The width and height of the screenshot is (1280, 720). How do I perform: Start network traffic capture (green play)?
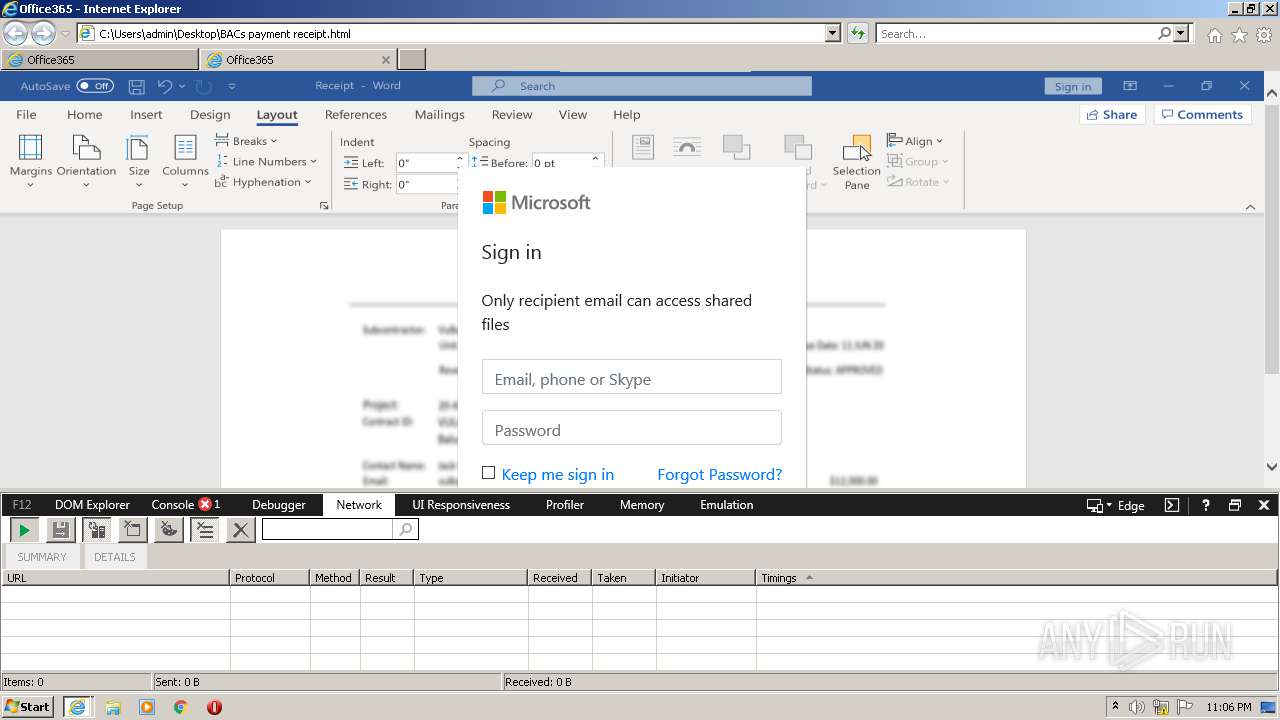pyautogui.click(x=25, y=530)
